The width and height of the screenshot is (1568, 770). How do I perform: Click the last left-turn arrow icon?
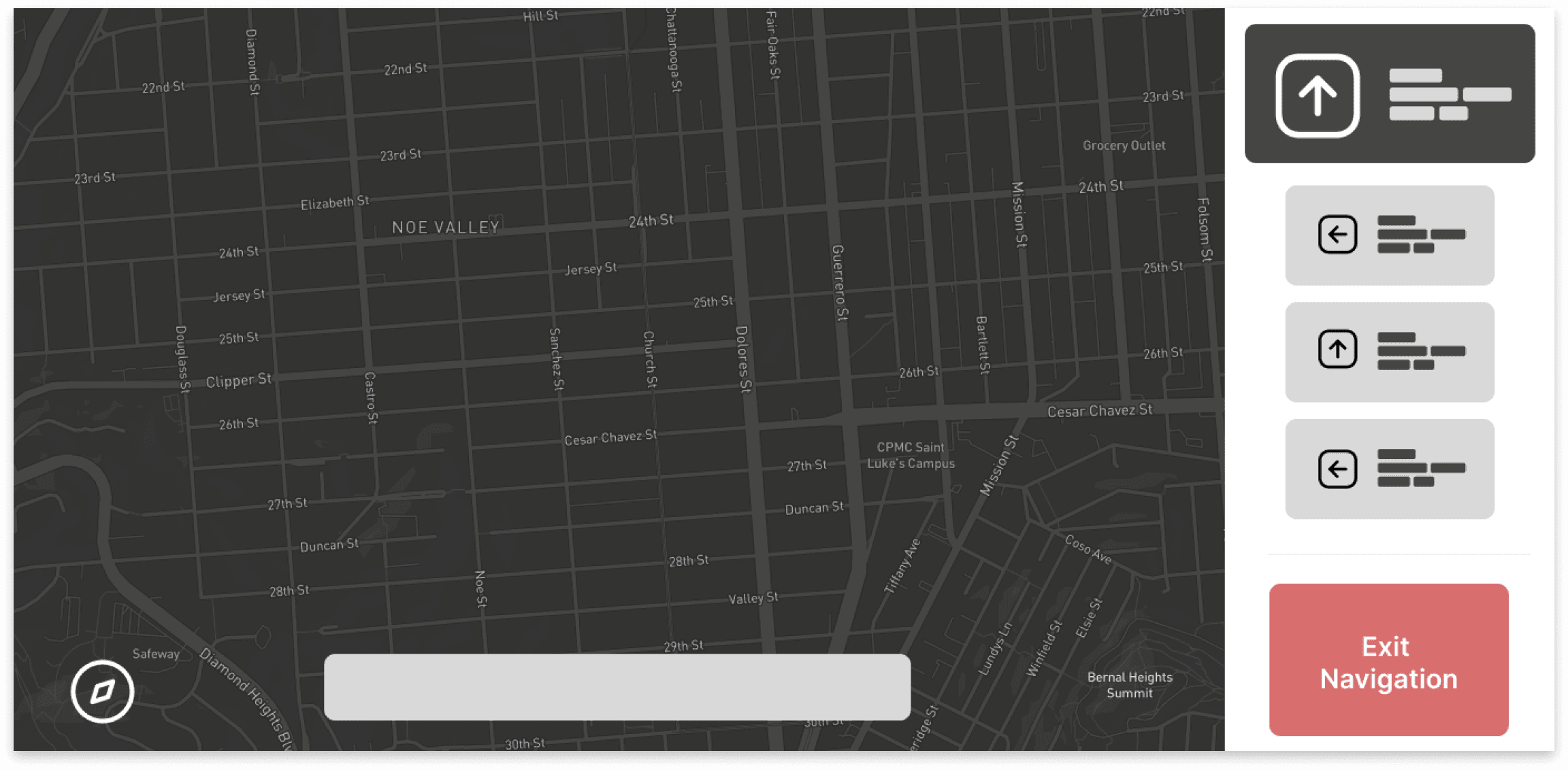(x=1337, y=469)
